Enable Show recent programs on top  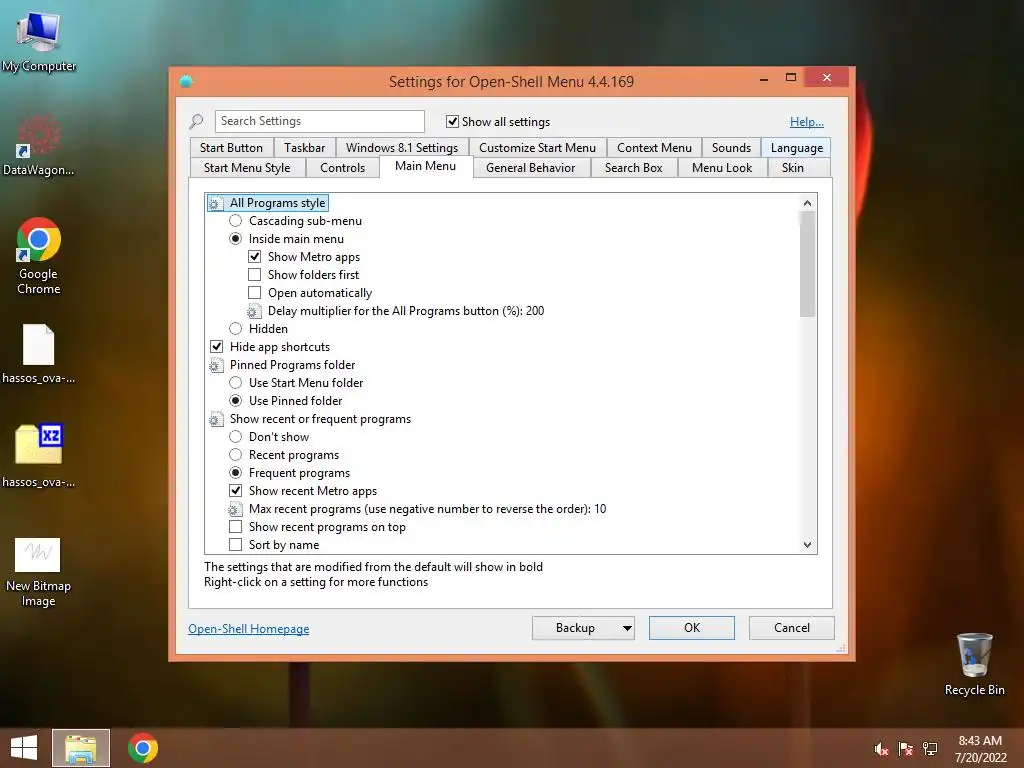tap(236, 527)
